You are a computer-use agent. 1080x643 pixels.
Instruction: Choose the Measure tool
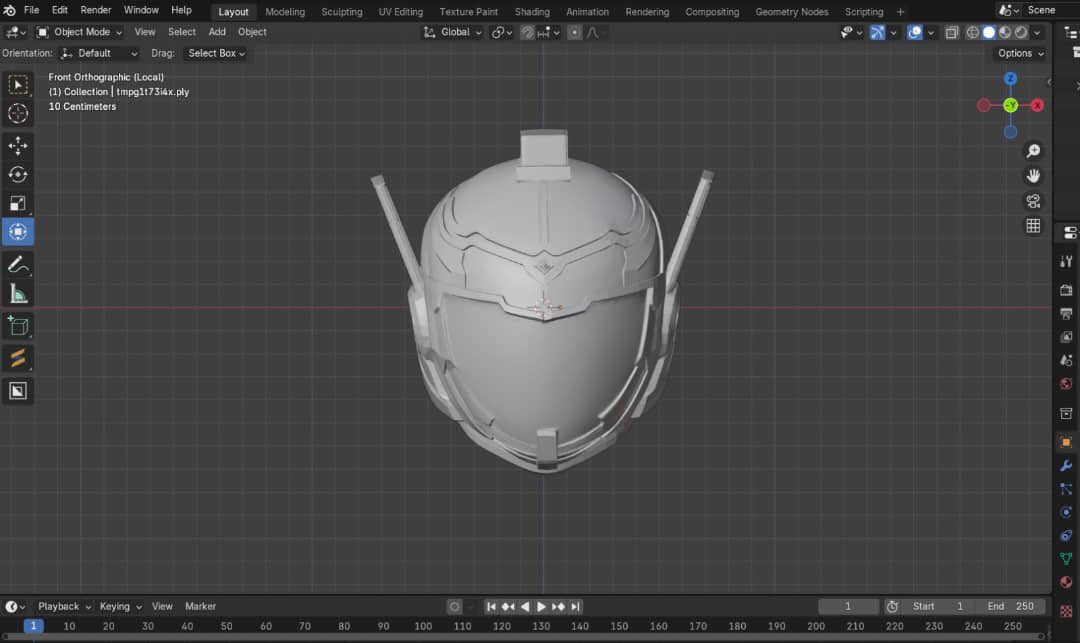(18, 293)
